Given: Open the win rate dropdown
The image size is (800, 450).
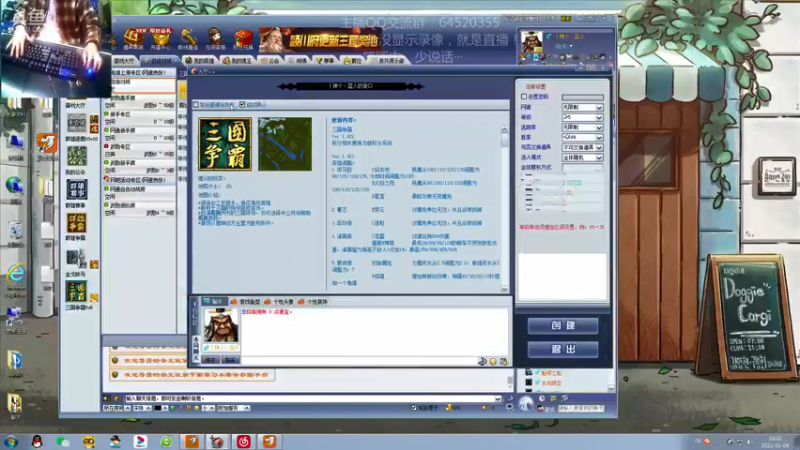Looking at the screenshot, I should click(x=582, y=137).
